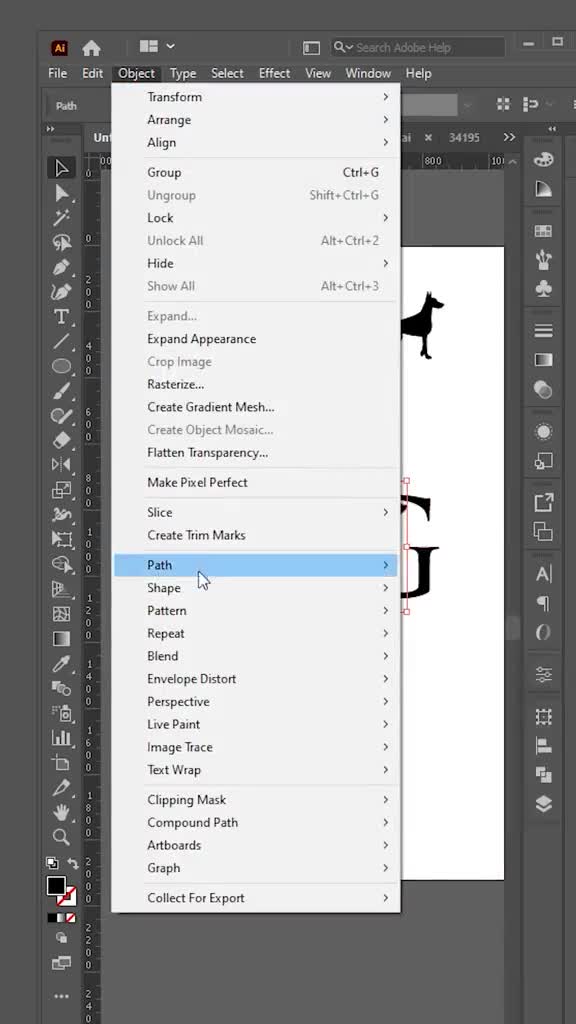This screenshot has width=576, height=1024.
Task: Click the Home icon
Action: [x=91, y=48]
